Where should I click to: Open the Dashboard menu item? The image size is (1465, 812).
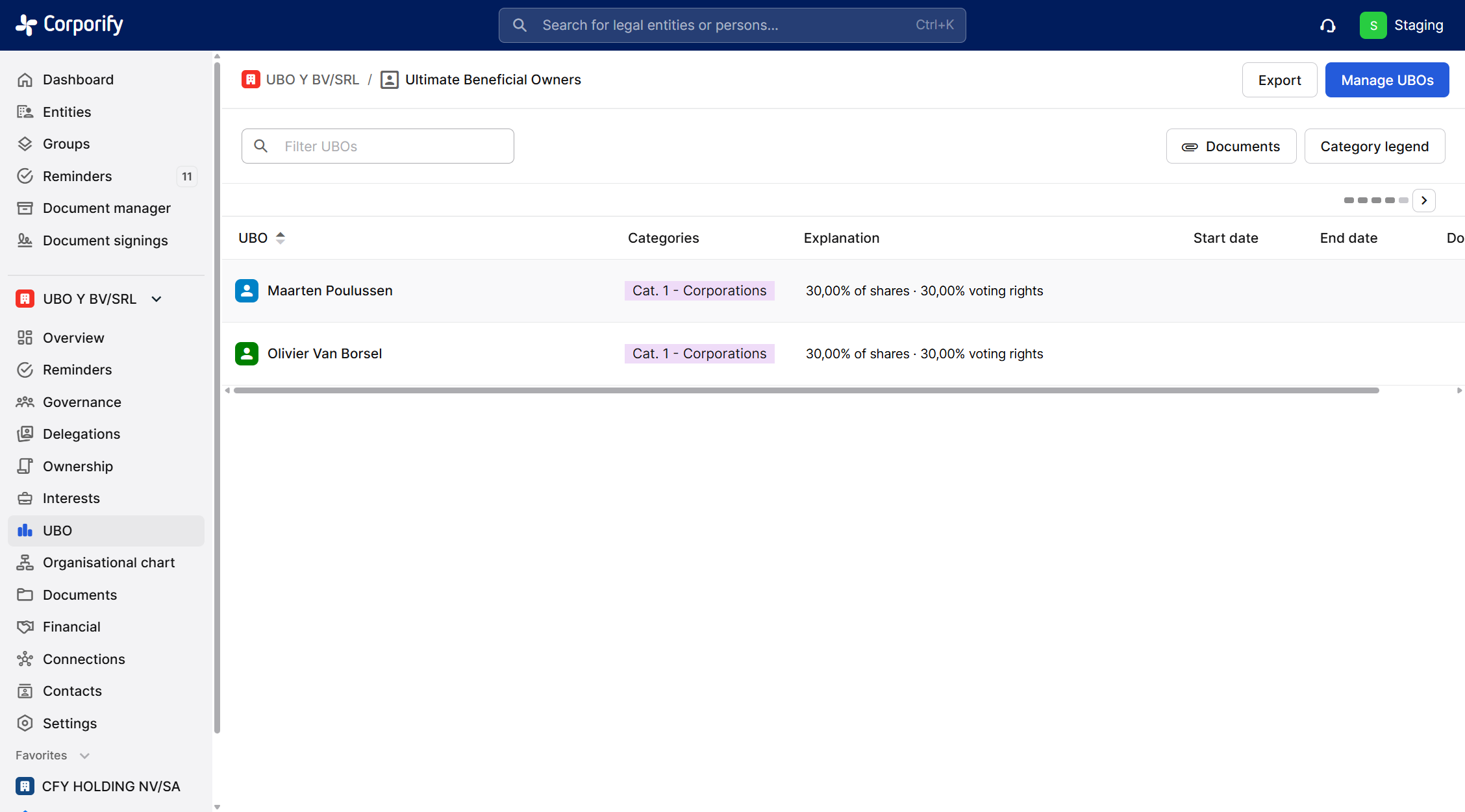click(78, 80)
